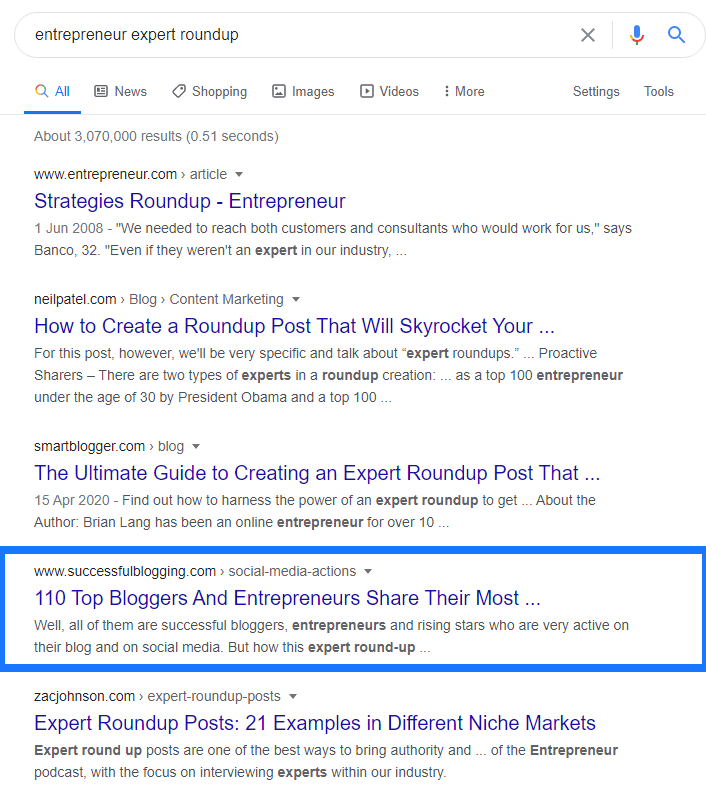Click the Shopping tag icon
706x805 pixels.
click(x=179, y=91)
